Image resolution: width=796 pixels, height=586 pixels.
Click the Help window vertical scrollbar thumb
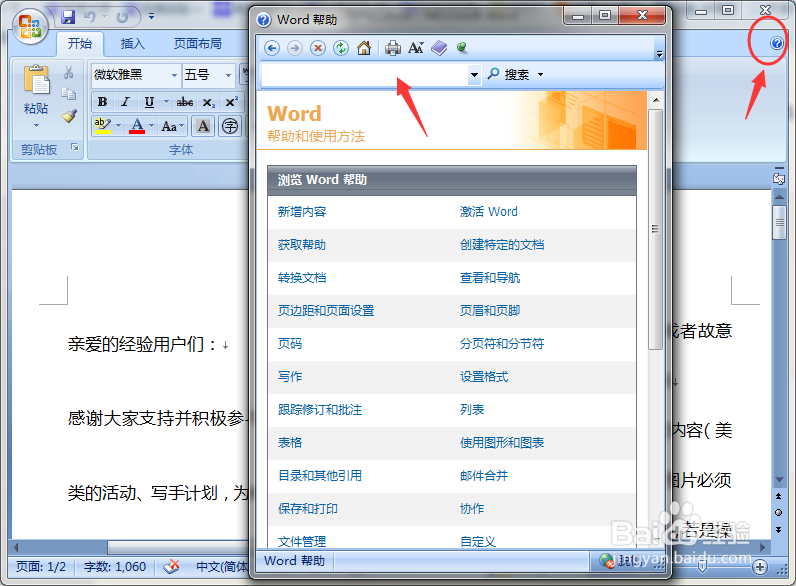[x=655, y=229]
